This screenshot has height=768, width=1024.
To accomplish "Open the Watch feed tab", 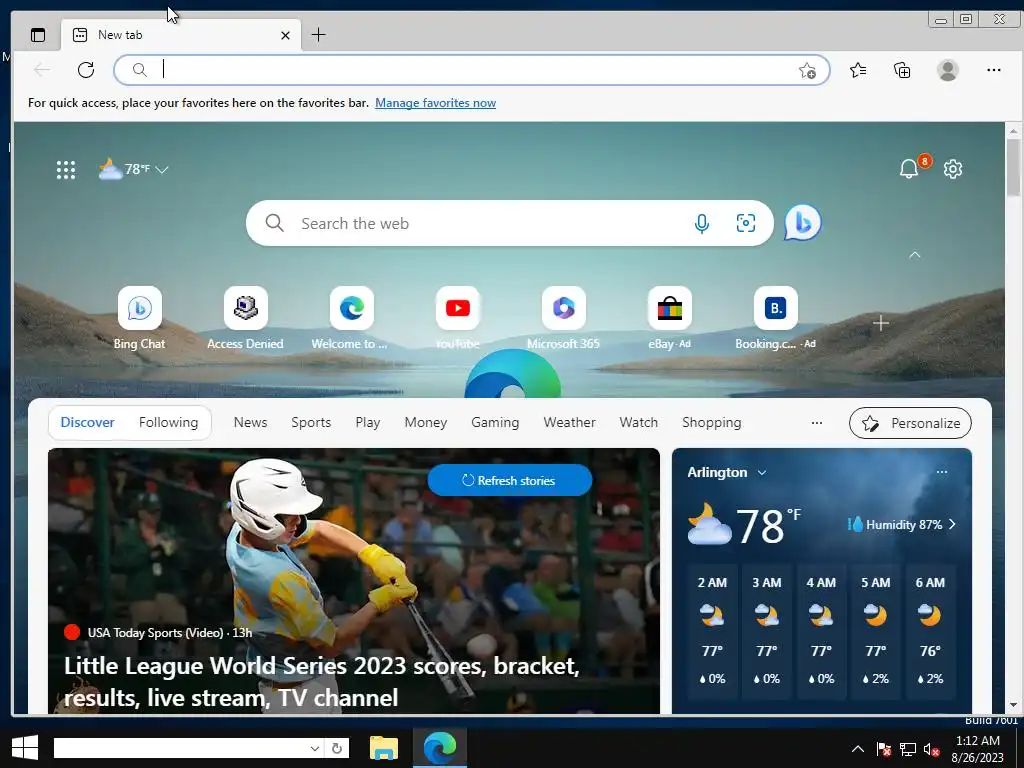I will coord(639,423).
